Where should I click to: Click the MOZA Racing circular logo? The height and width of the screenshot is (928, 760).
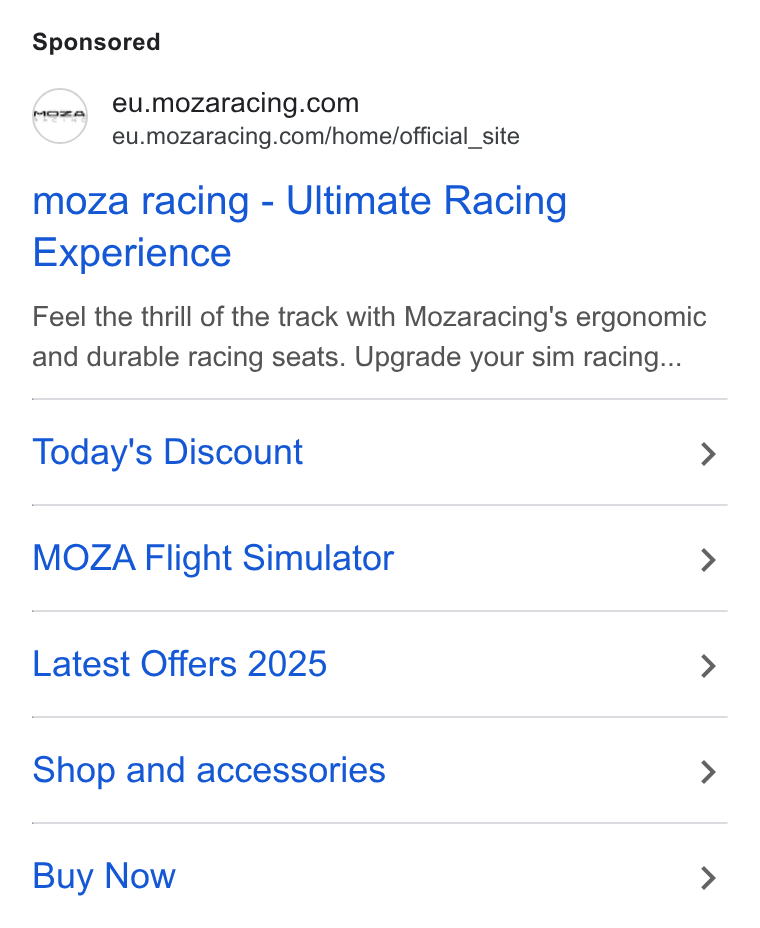click(60, 116)
